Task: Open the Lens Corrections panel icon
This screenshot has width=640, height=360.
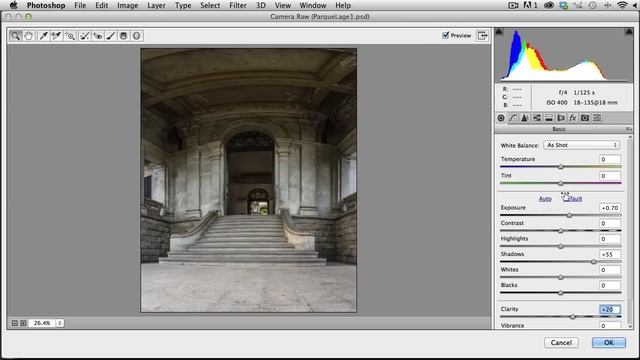Action: click(561, 118)
